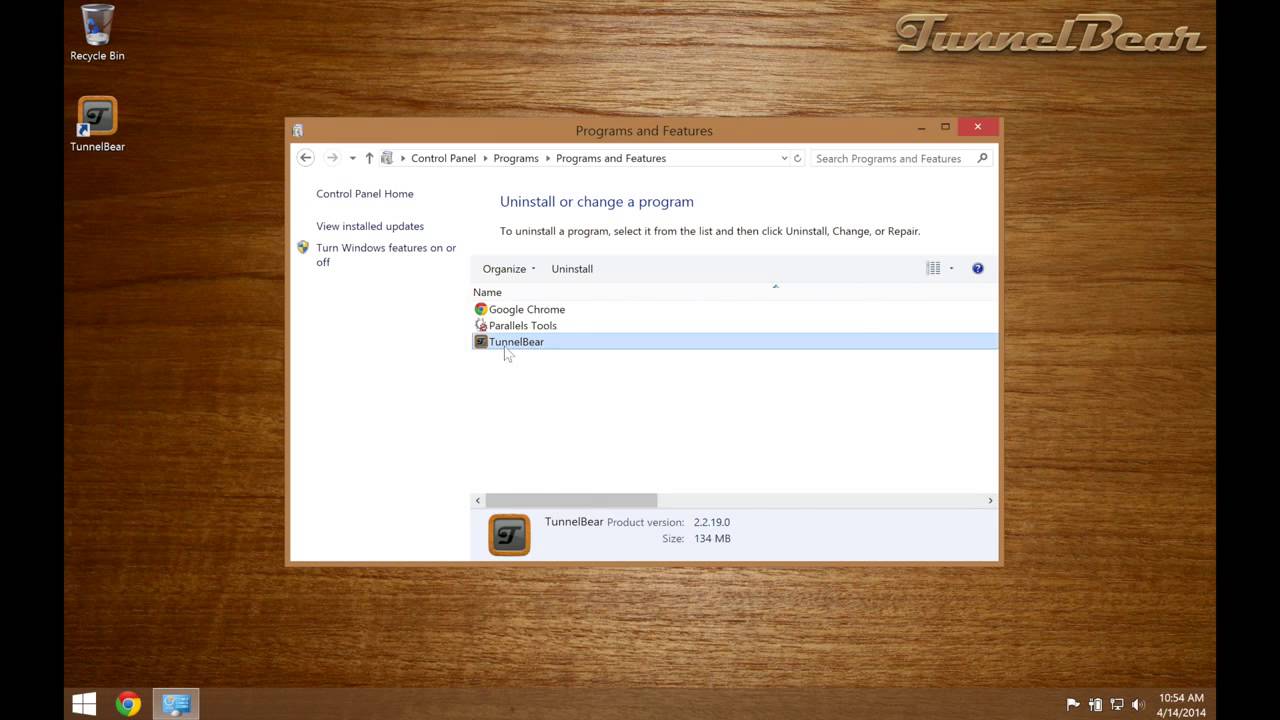Click the Control Panel icon in address bar
This screenshot has height=720, width=1280.
click(x=387, y=158)
